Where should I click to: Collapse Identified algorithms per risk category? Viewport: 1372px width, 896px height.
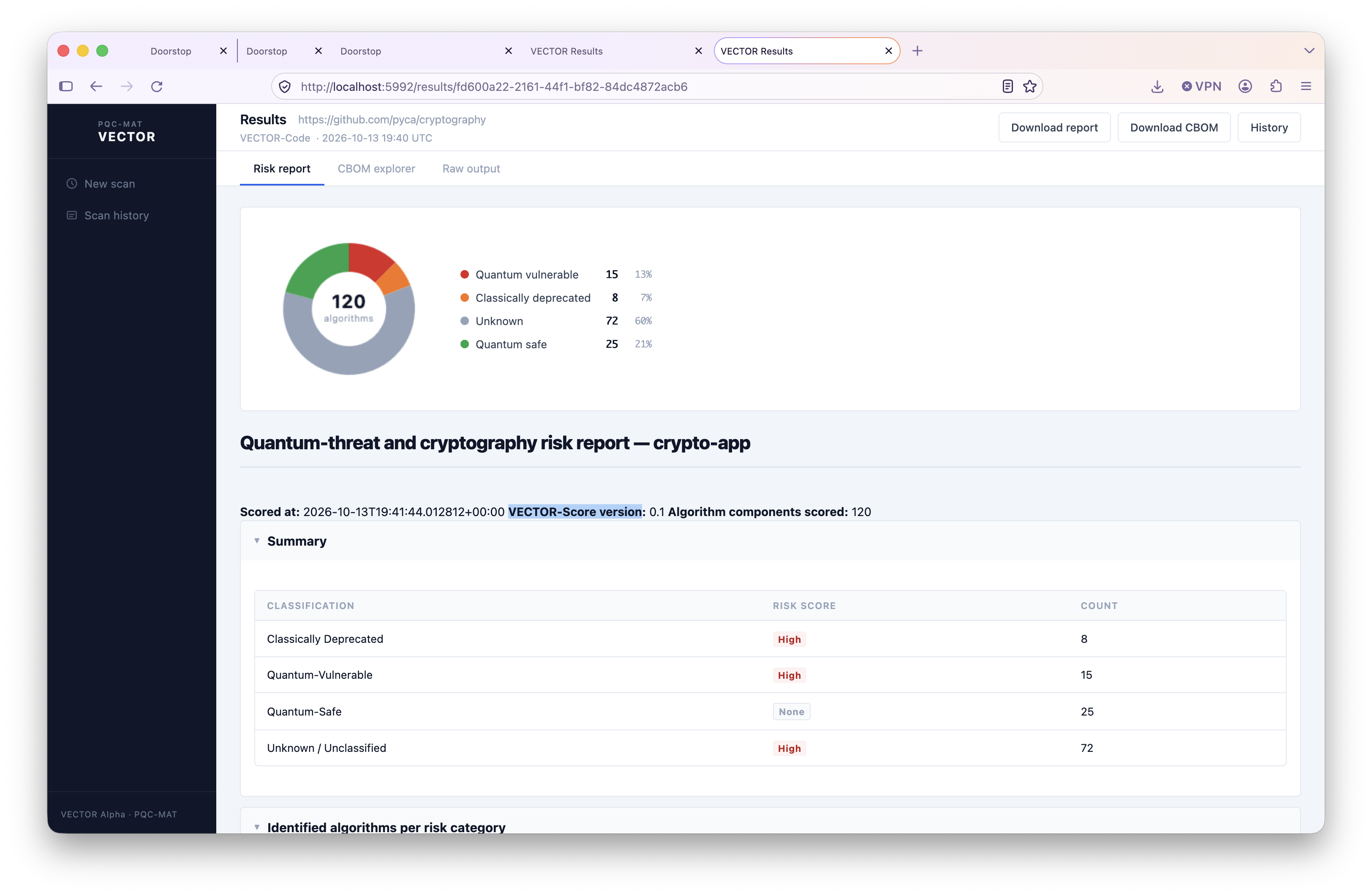pyautogui.click(x=257, y=827)
